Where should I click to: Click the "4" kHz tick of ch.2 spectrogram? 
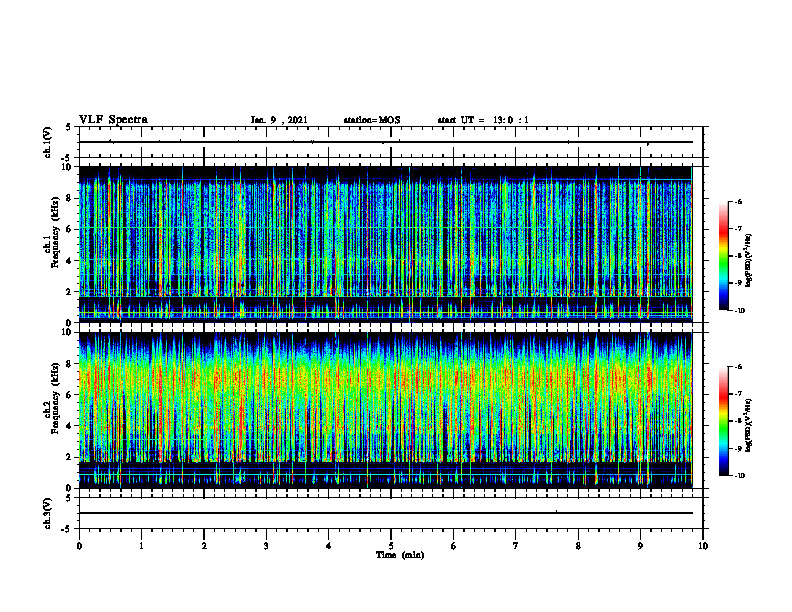click(x=69, y=426)
